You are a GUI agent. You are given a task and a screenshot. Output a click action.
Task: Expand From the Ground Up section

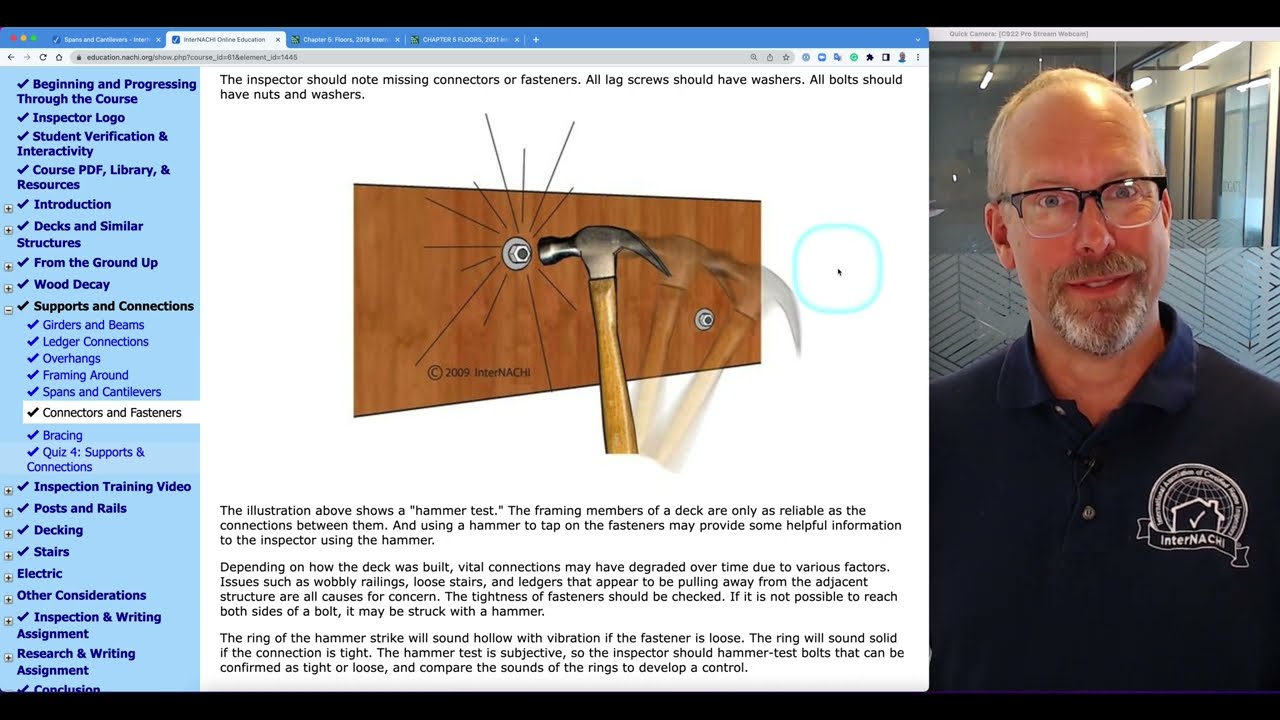(9, 266)
